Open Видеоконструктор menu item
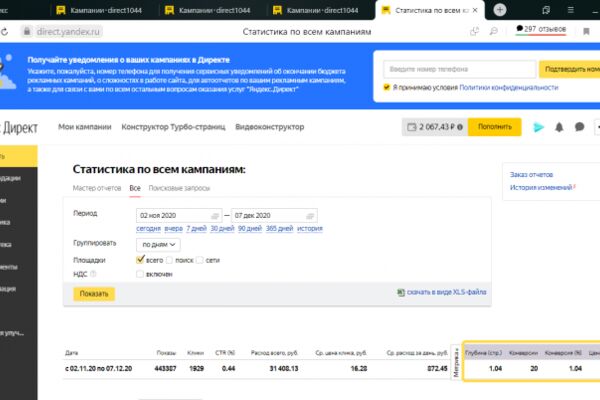The width and height of the screenshot is (600, 400). [270, 127]
